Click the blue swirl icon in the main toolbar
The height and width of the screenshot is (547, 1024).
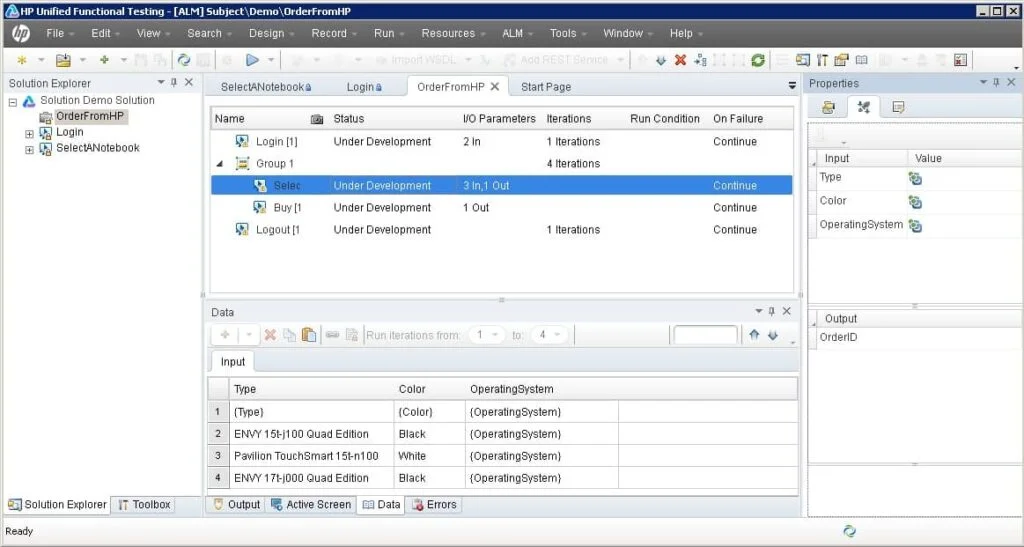point(184,60)
